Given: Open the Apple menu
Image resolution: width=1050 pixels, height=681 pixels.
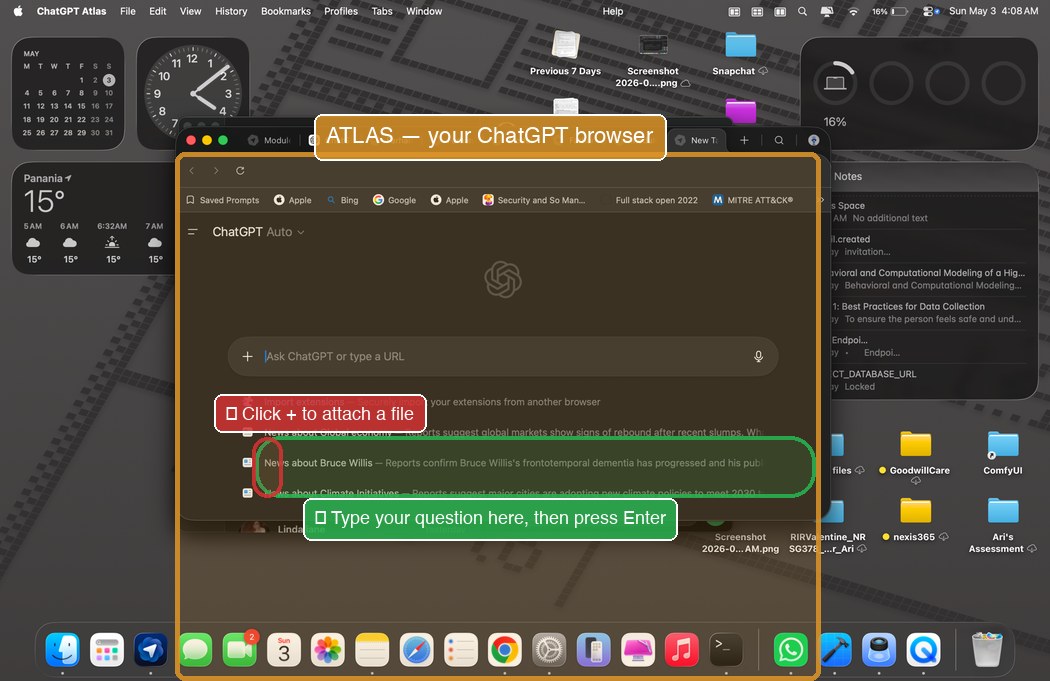Looking at the screenshot, I should pos(18,11).
